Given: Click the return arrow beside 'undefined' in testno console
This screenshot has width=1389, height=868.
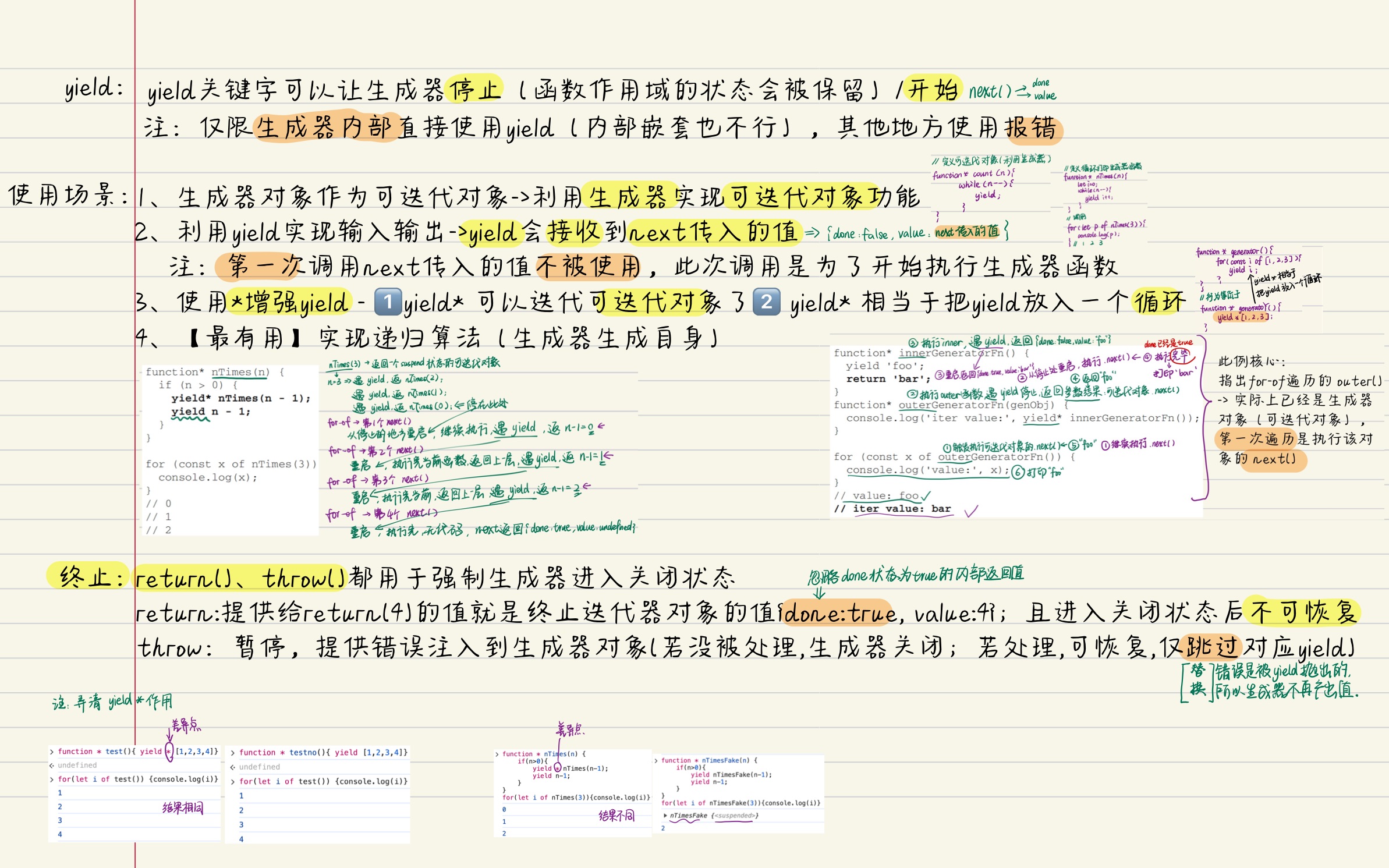Looking at the screenshot, I should [232, 767].
